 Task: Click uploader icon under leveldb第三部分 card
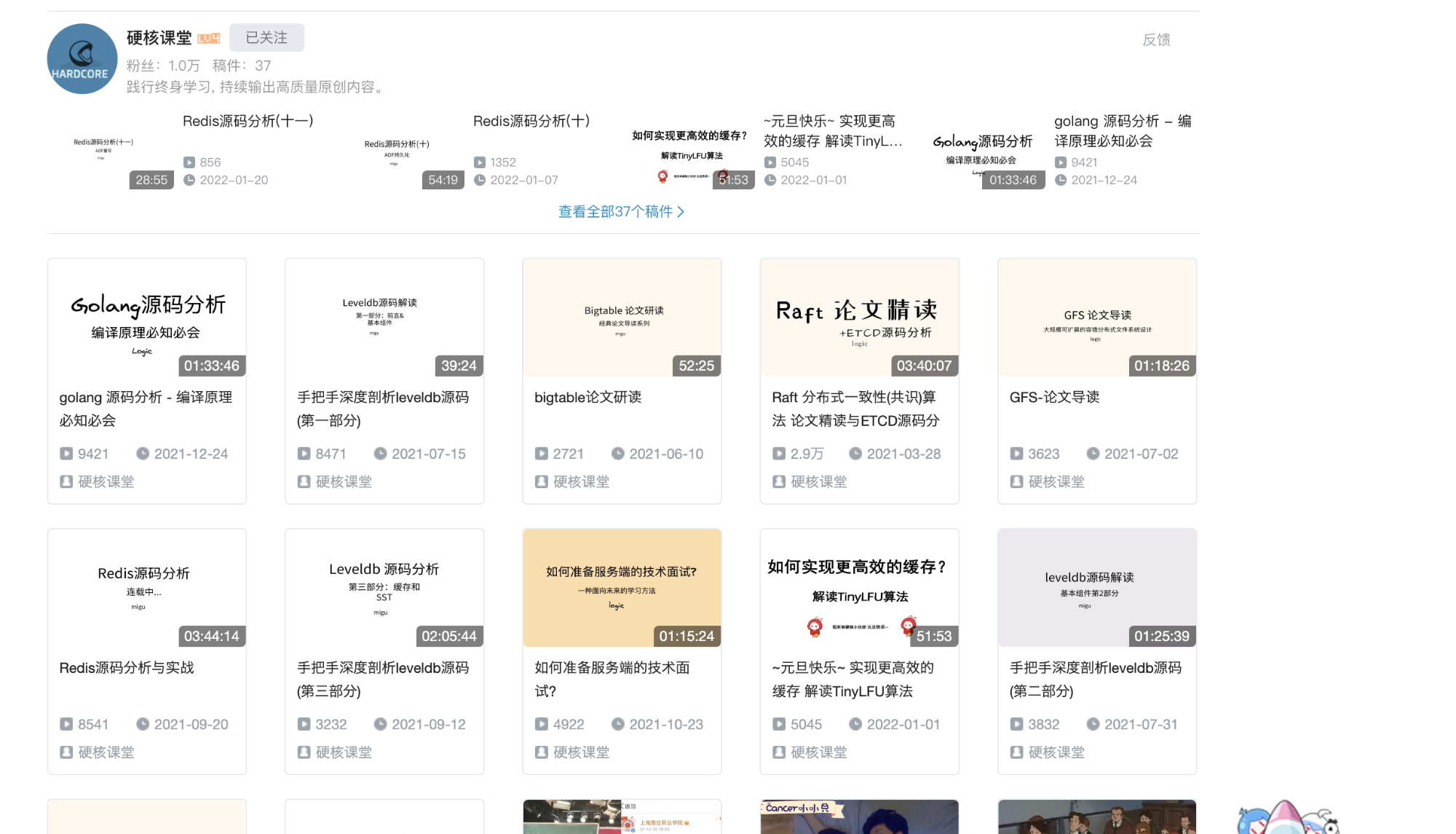click(304, 752)
